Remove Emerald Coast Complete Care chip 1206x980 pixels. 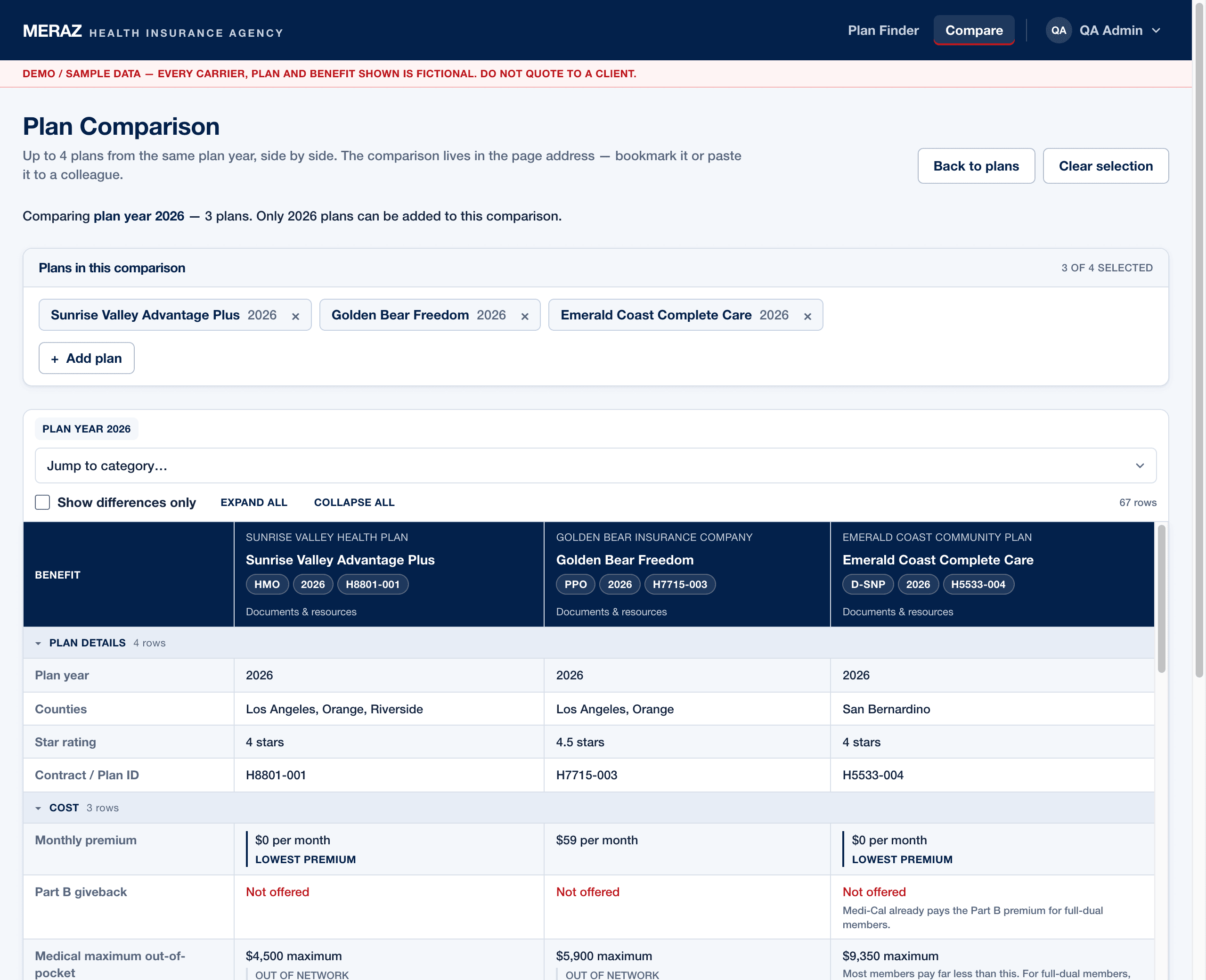pos(807,316)
